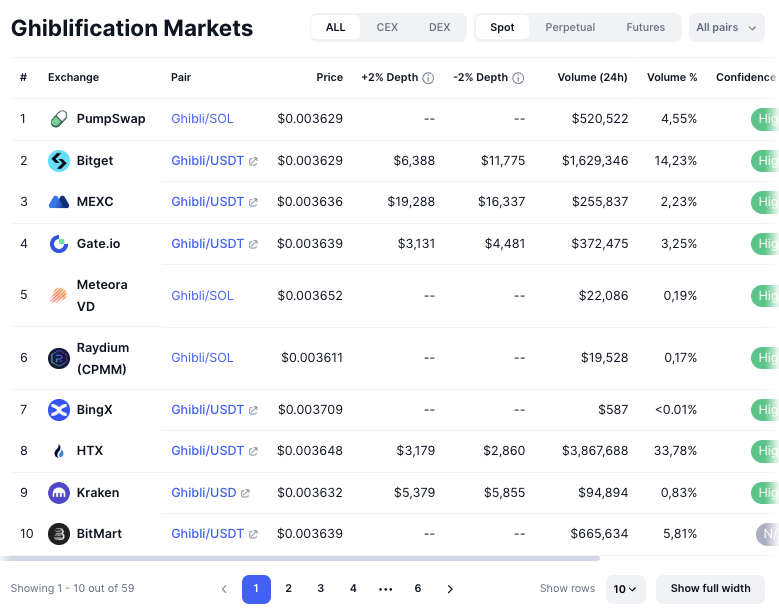Click the Bitget exchange logo
This screenshot has width=779, height=612.
pos(59,161)
